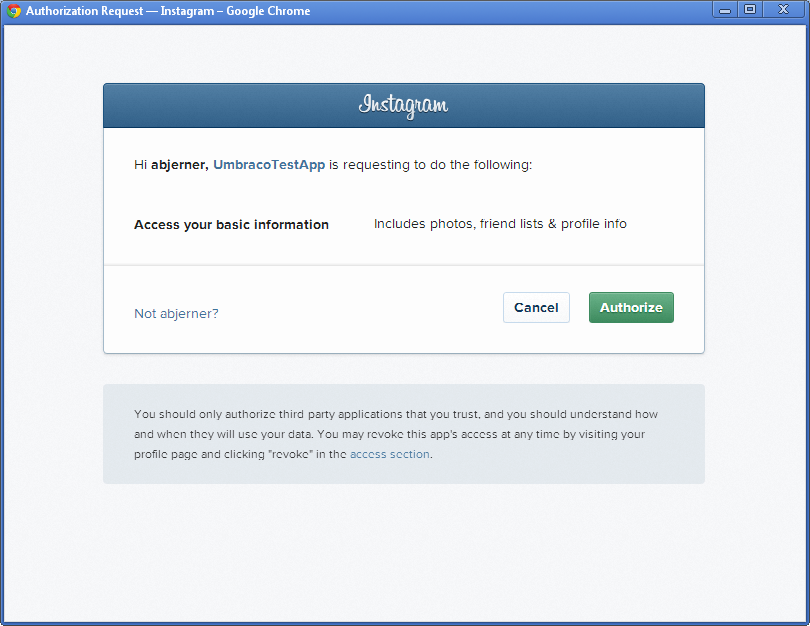Click the green Authorize button
Screen dimensions: 810x626
pos(631,307)
